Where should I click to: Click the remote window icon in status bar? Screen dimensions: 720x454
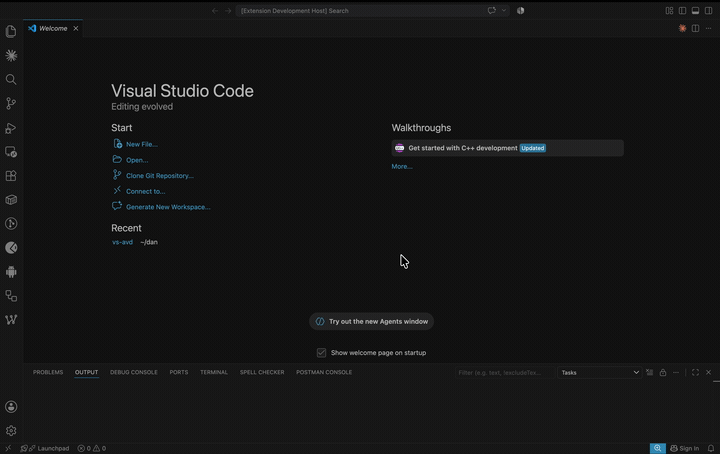click(x=8, y=448)
